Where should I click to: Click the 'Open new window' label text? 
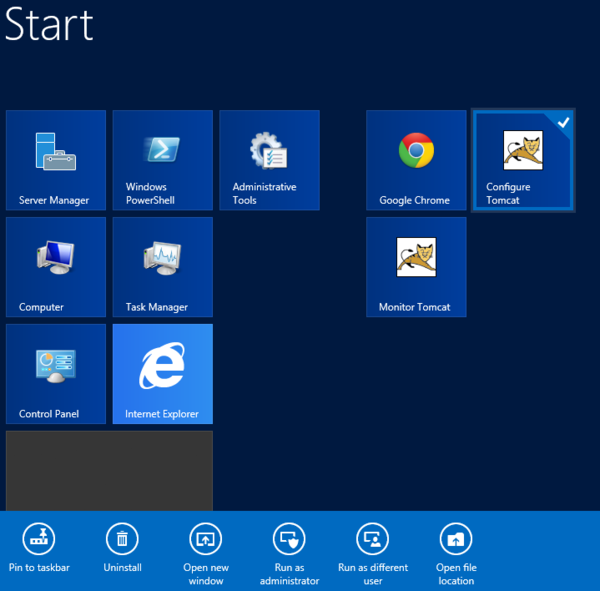coord(206,574)
